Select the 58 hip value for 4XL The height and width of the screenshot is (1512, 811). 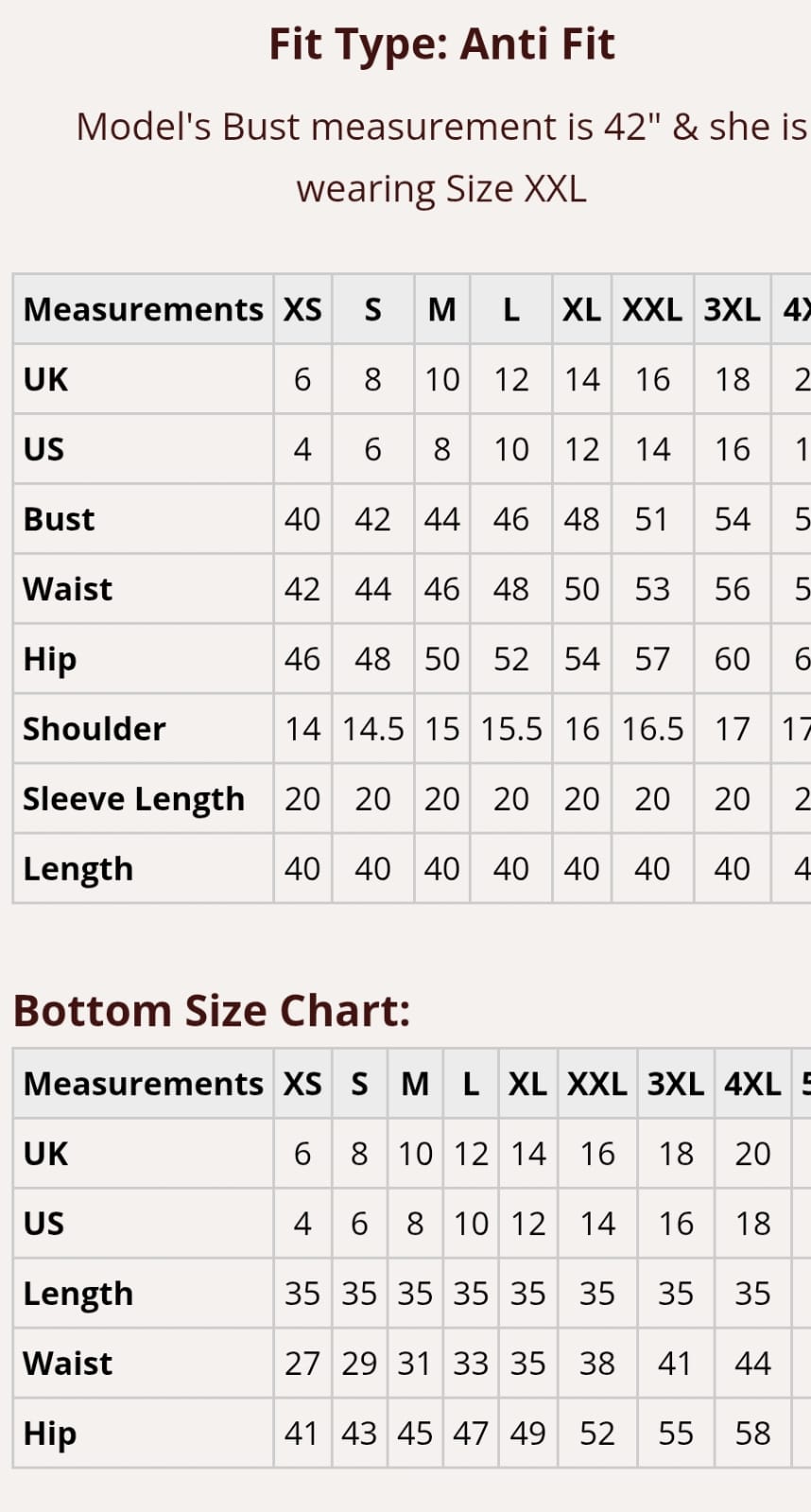[x=752, y=1434]
